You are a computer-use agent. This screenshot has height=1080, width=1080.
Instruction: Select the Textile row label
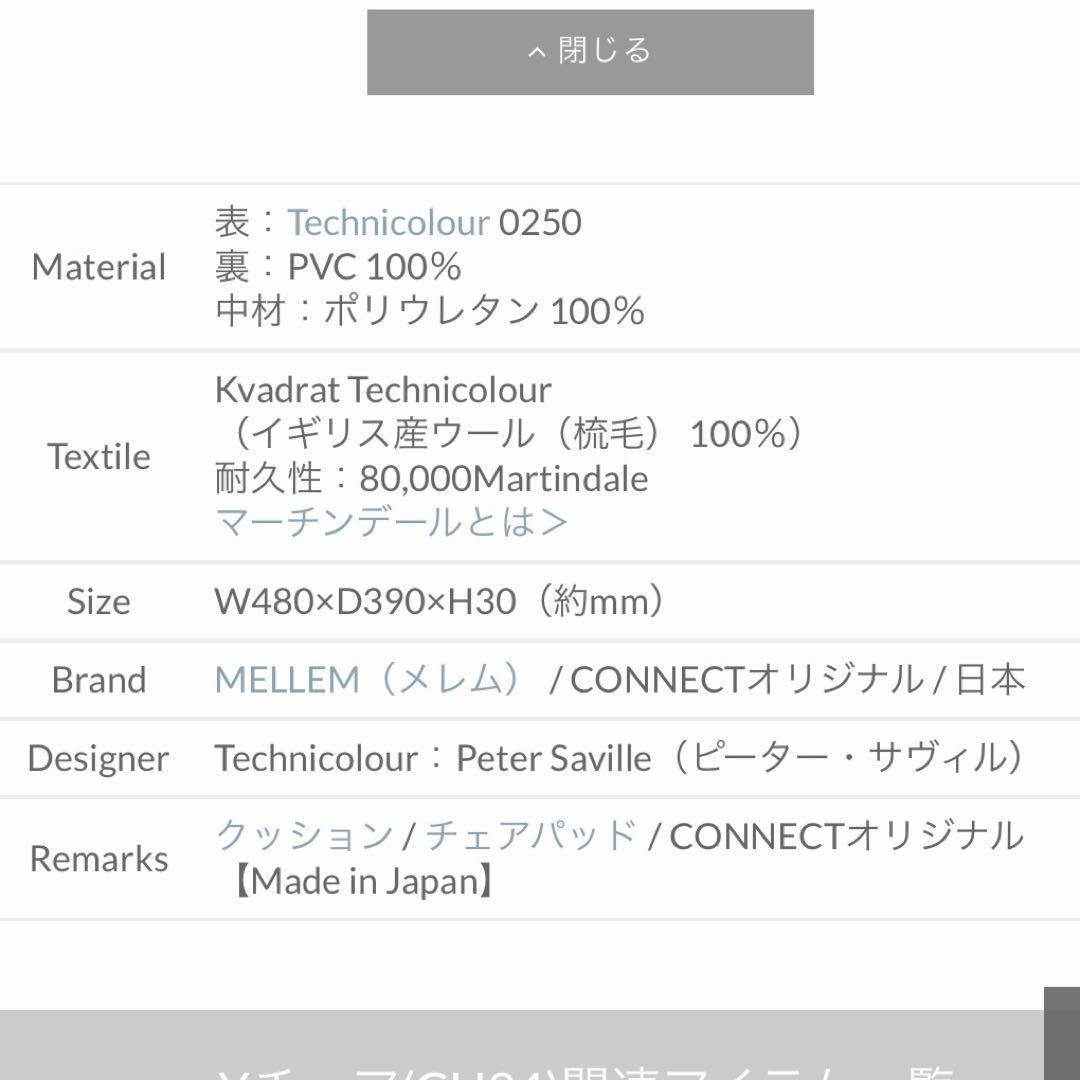tap(98, 456)
